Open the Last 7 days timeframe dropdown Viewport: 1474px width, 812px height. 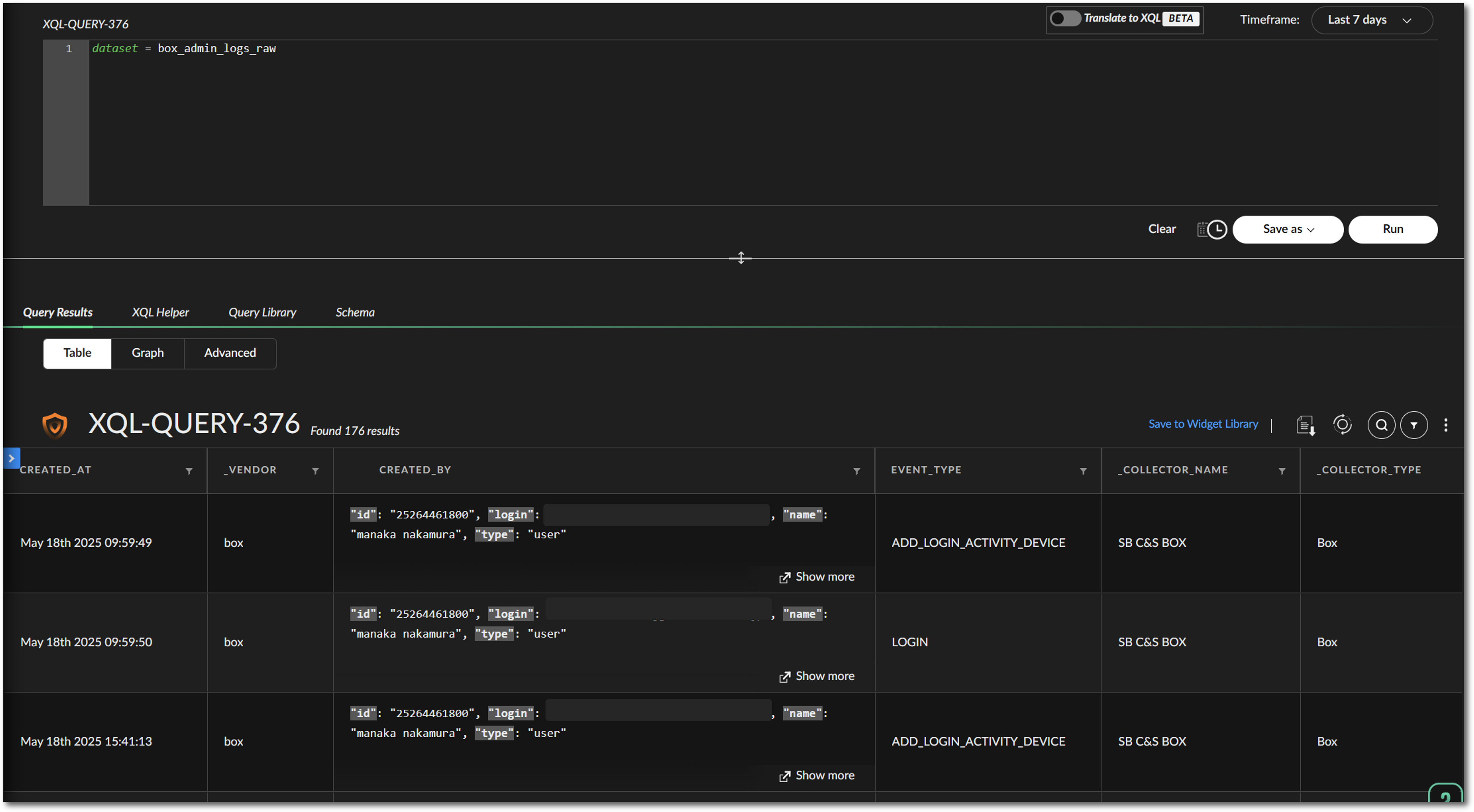[1372, 20]
